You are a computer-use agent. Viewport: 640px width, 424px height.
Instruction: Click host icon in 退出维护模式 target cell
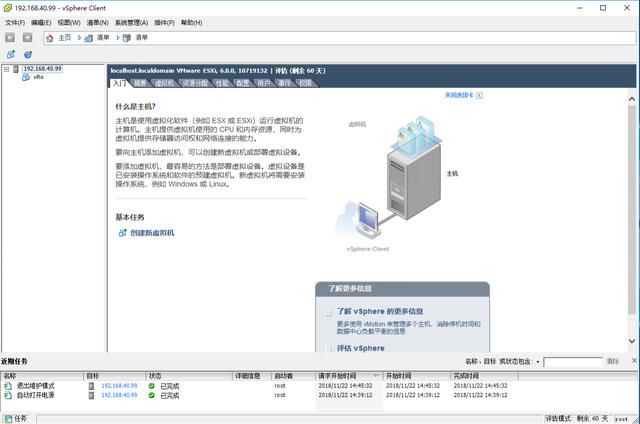[x=91, y=386]
